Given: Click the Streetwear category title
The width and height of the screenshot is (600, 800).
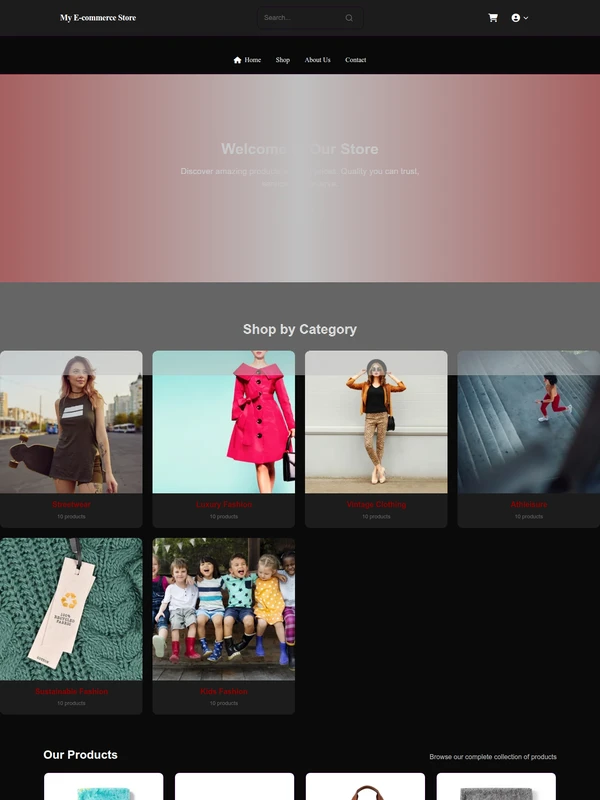Looking at the screenshot, I should pyautogui.click(x=71, y=505).
